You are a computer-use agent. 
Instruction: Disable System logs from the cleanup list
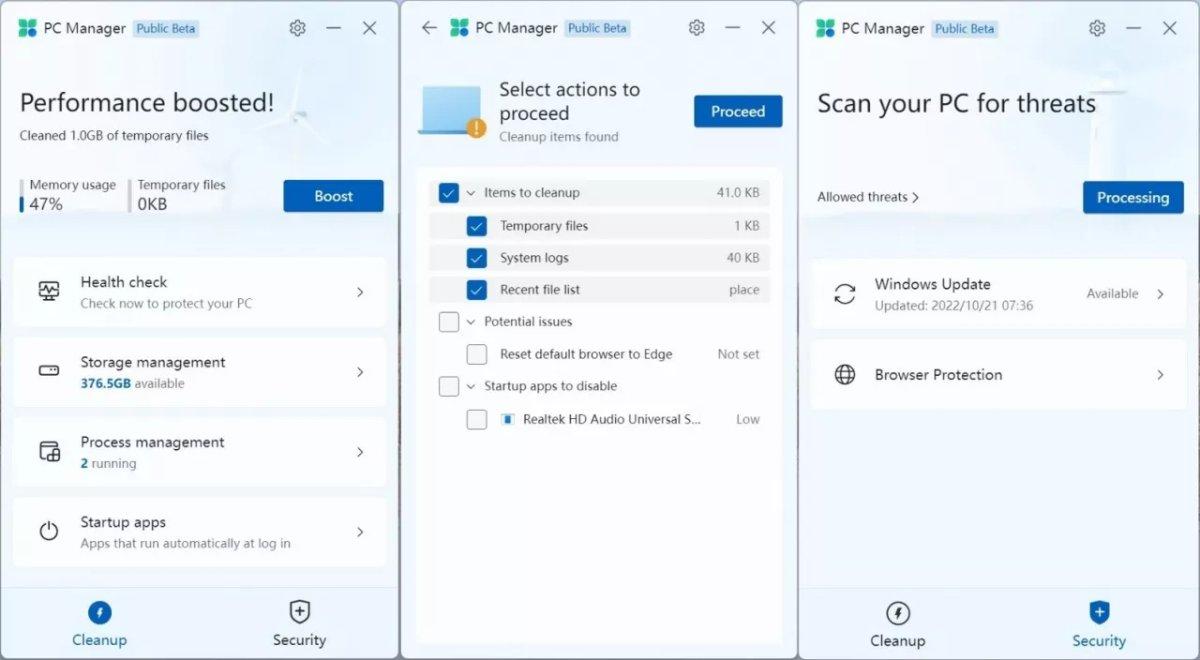click(x=475, y=257)
